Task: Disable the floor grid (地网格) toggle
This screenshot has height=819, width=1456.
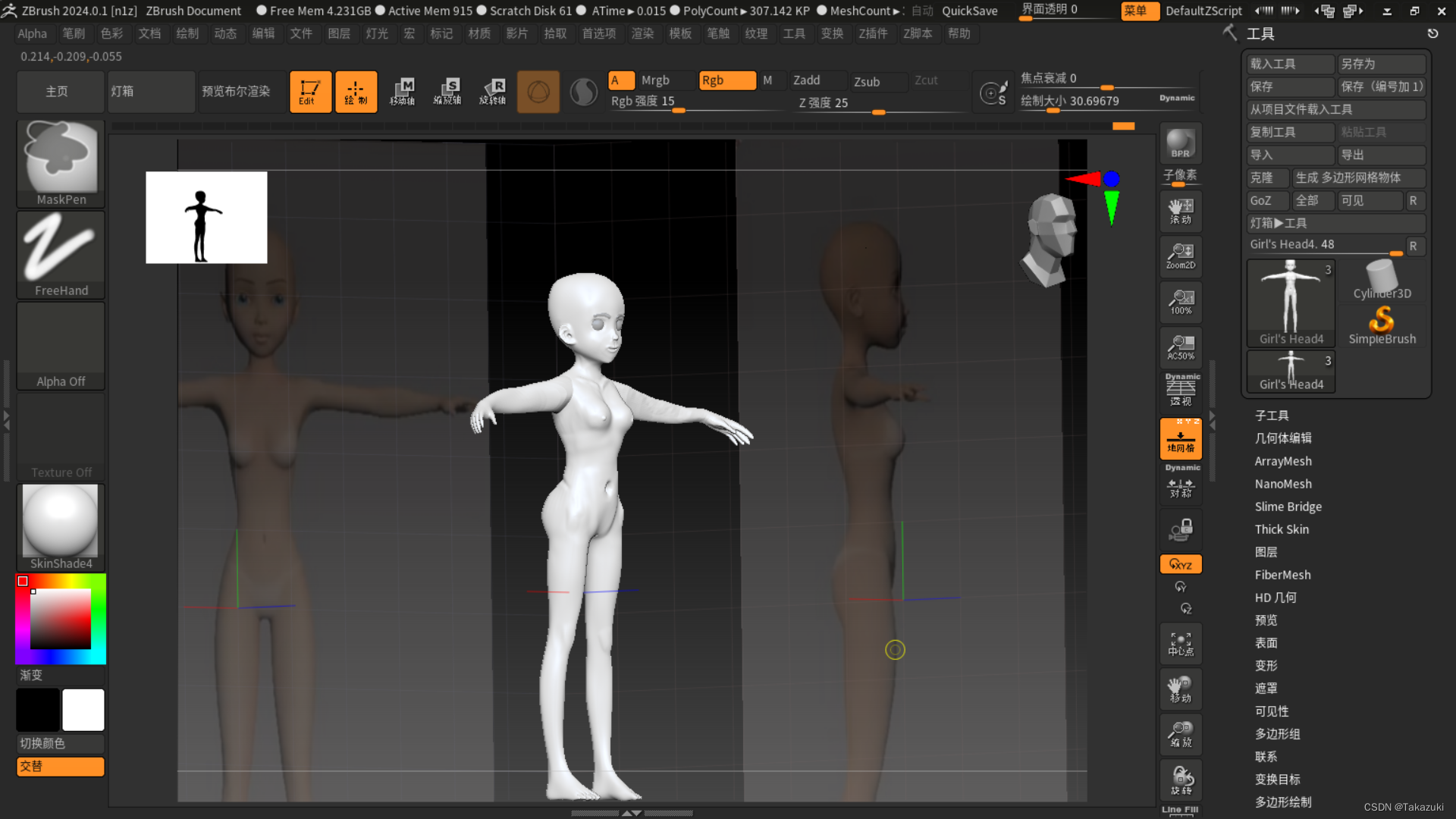Action: [x=1180, y=439]
